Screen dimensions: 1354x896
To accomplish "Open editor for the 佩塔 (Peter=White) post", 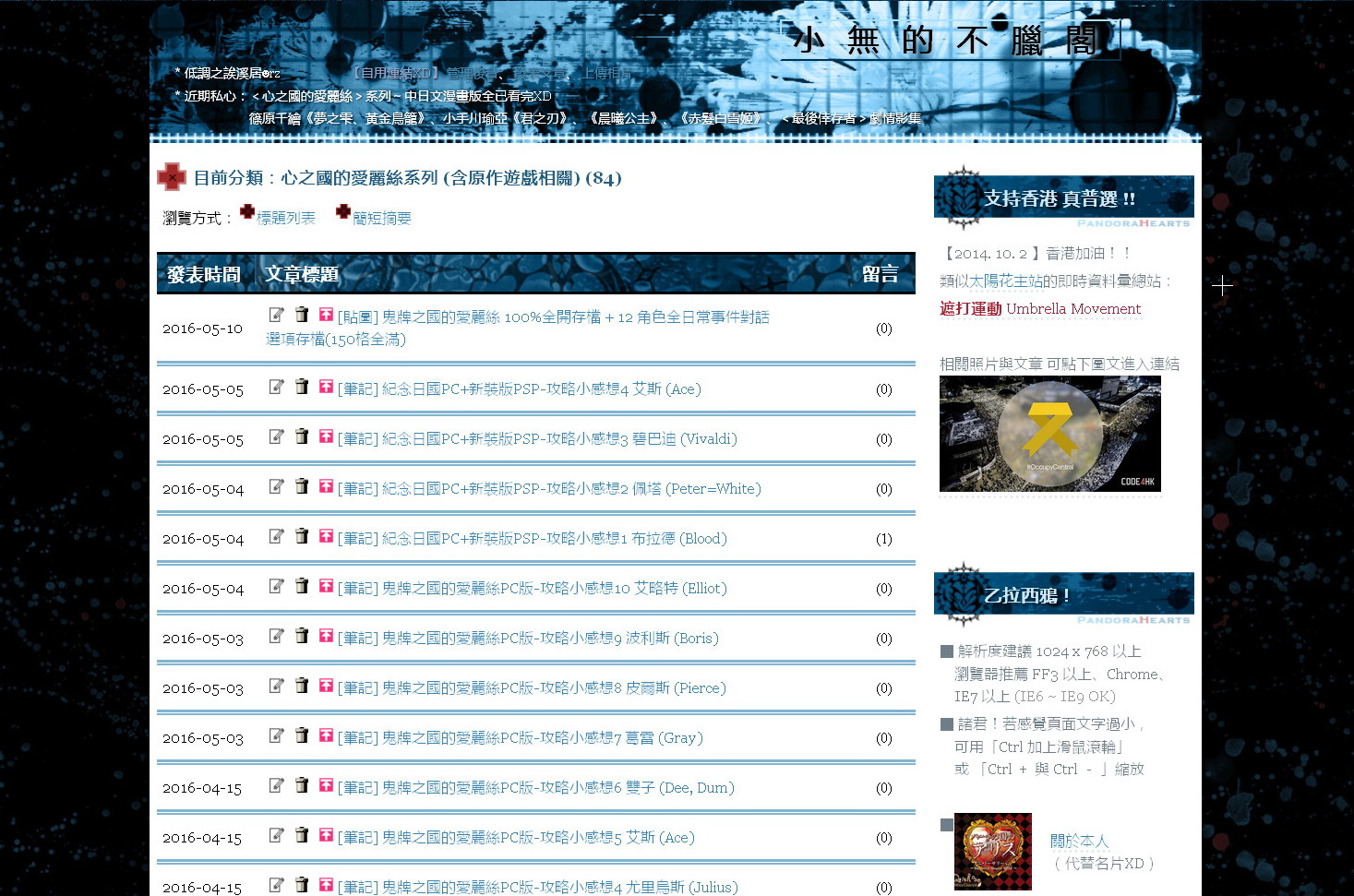I will click(276, 486).
